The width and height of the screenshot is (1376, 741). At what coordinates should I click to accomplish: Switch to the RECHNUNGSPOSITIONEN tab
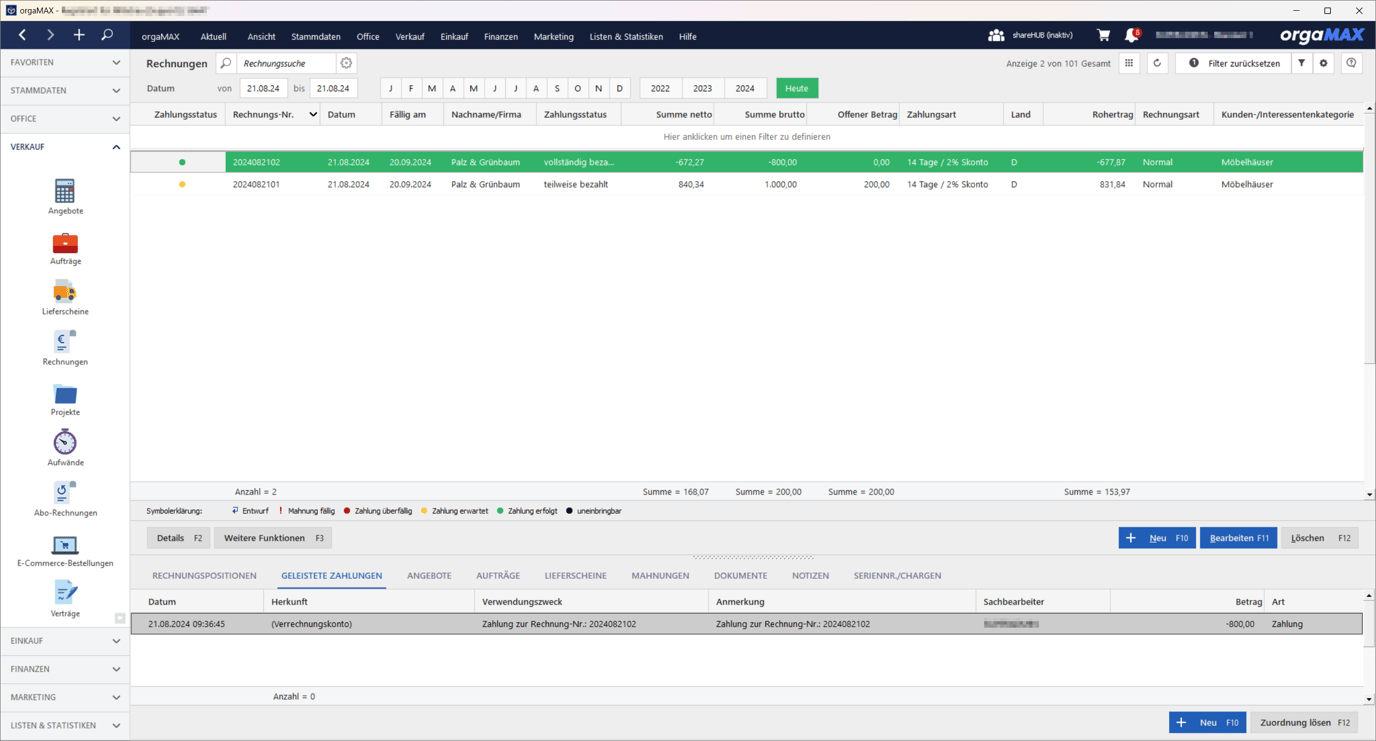click(204, 576)
